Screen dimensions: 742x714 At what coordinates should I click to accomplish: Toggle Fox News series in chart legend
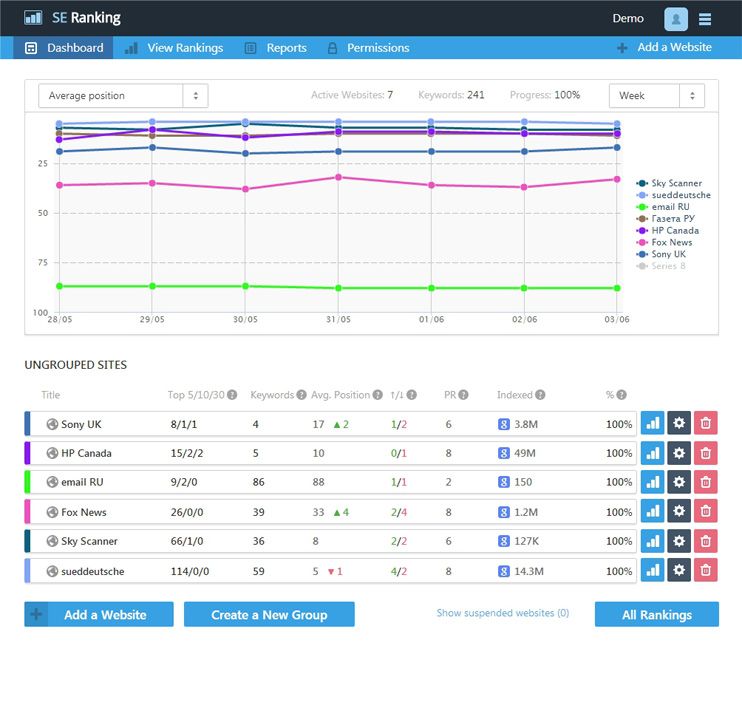tap(664, 242)
